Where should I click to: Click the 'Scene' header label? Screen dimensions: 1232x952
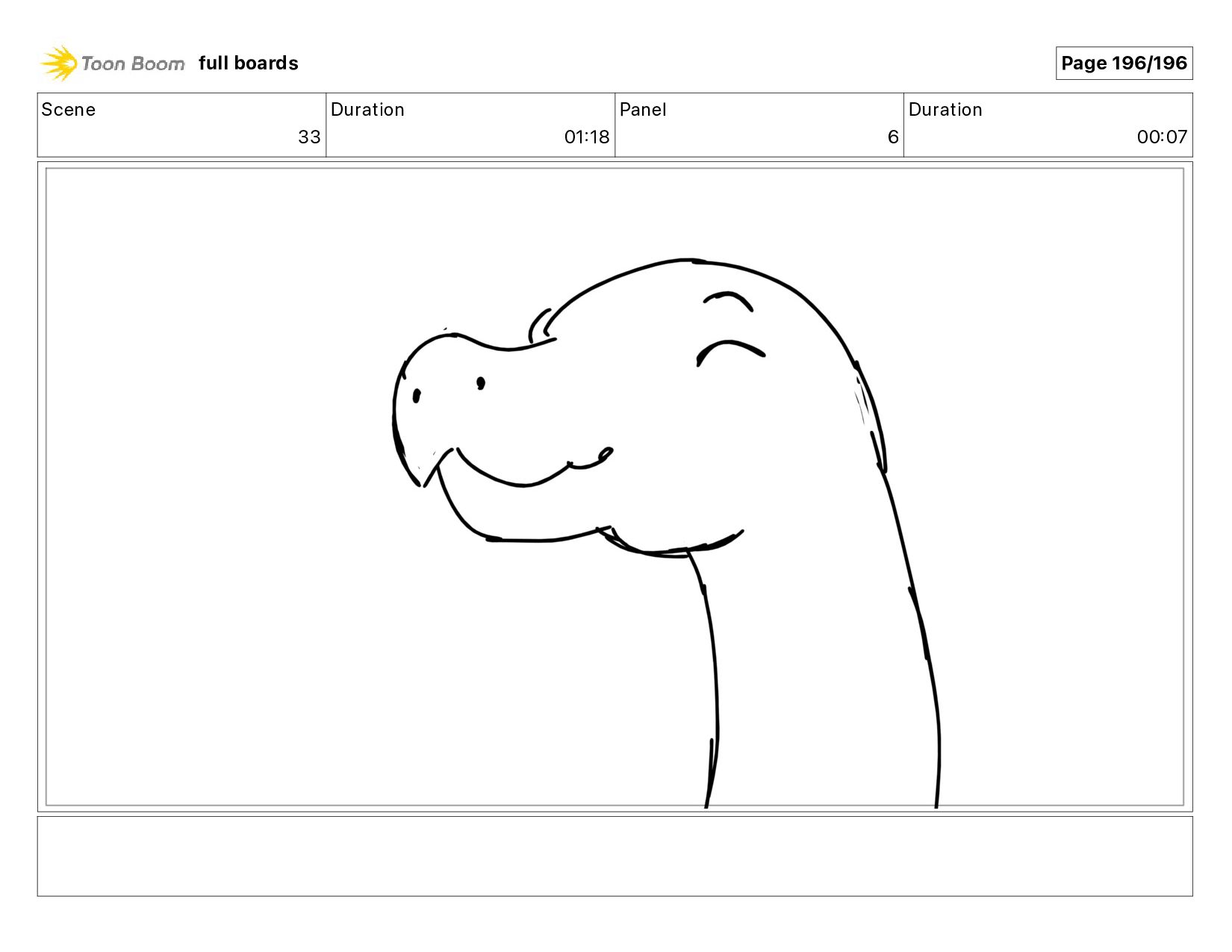point(69,110)
